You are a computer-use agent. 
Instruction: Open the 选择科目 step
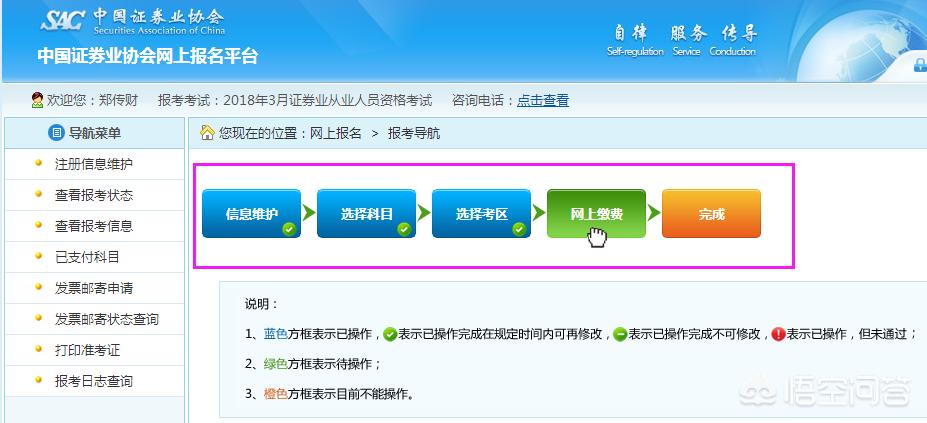pos(367,214)
